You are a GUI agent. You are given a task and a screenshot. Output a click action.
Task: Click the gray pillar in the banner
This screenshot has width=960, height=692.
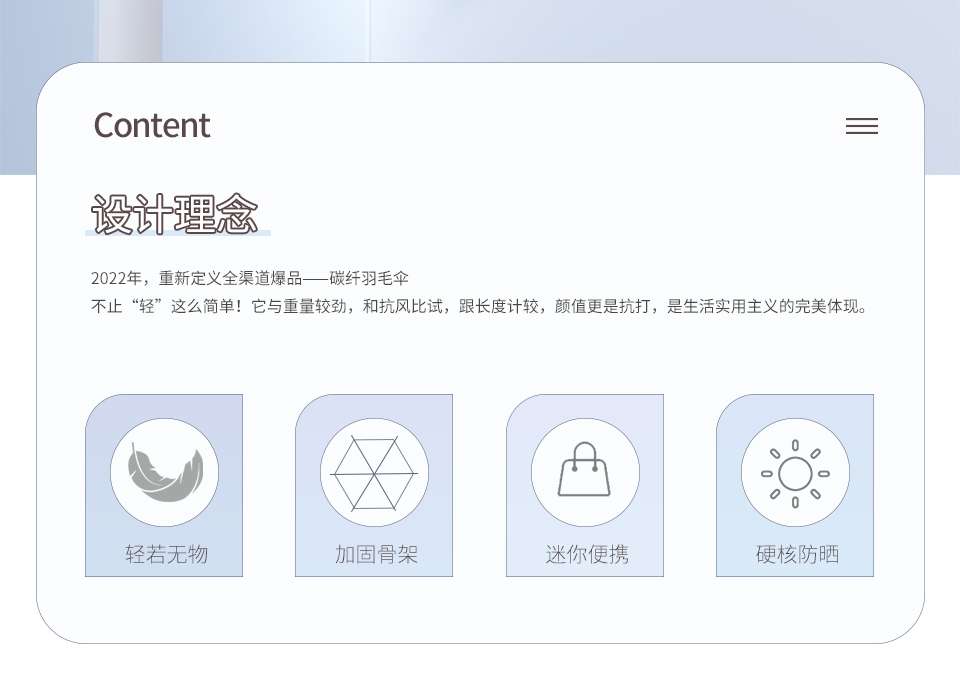point(130,31)
